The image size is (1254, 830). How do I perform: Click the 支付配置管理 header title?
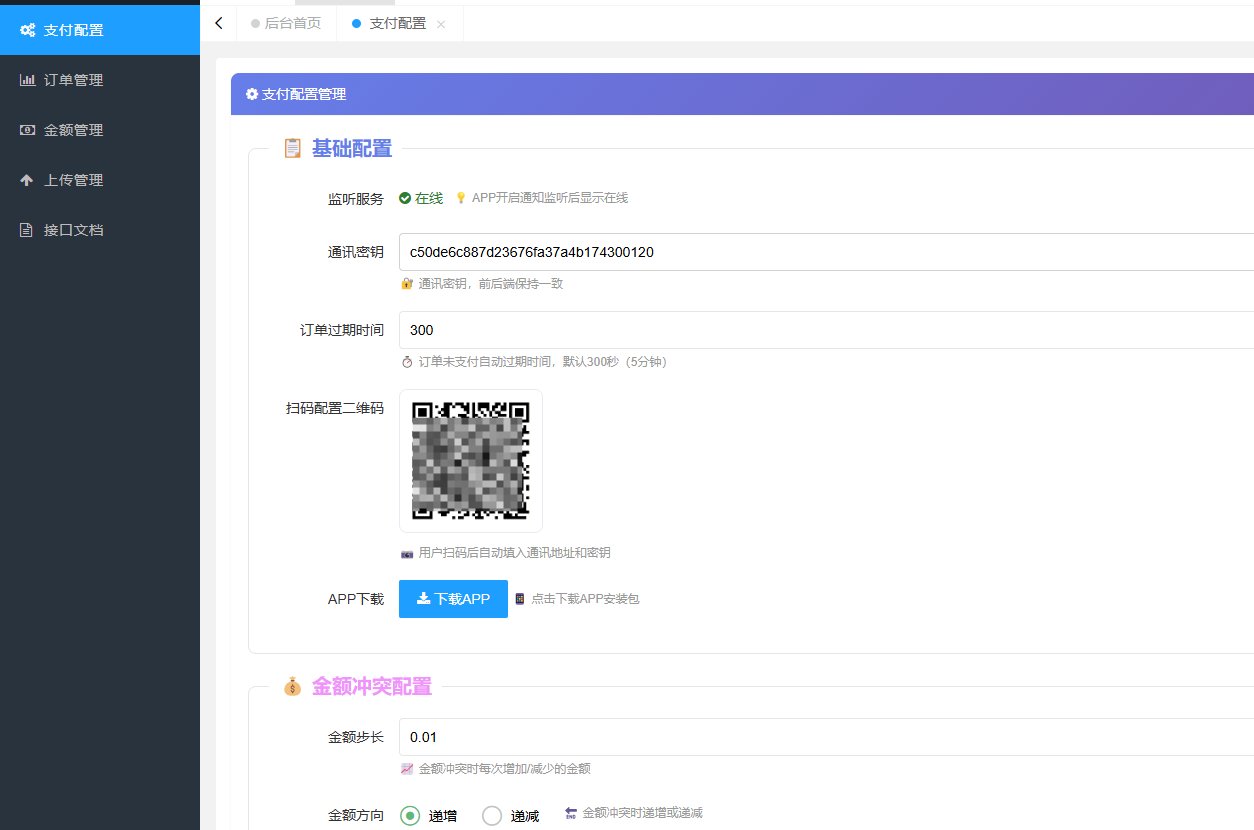click(304, 94)
